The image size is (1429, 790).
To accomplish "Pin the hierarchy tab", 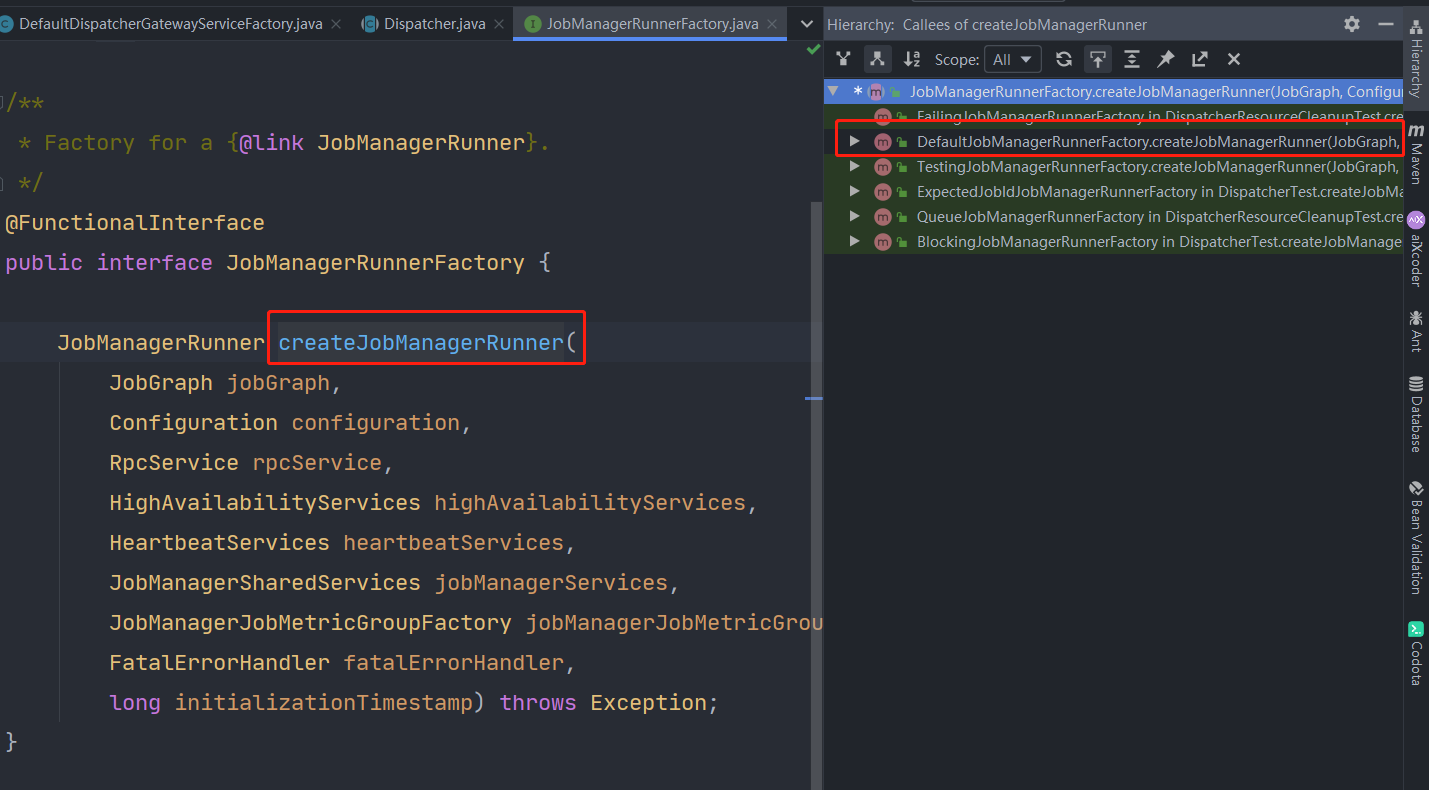I will pos(1165,59).
